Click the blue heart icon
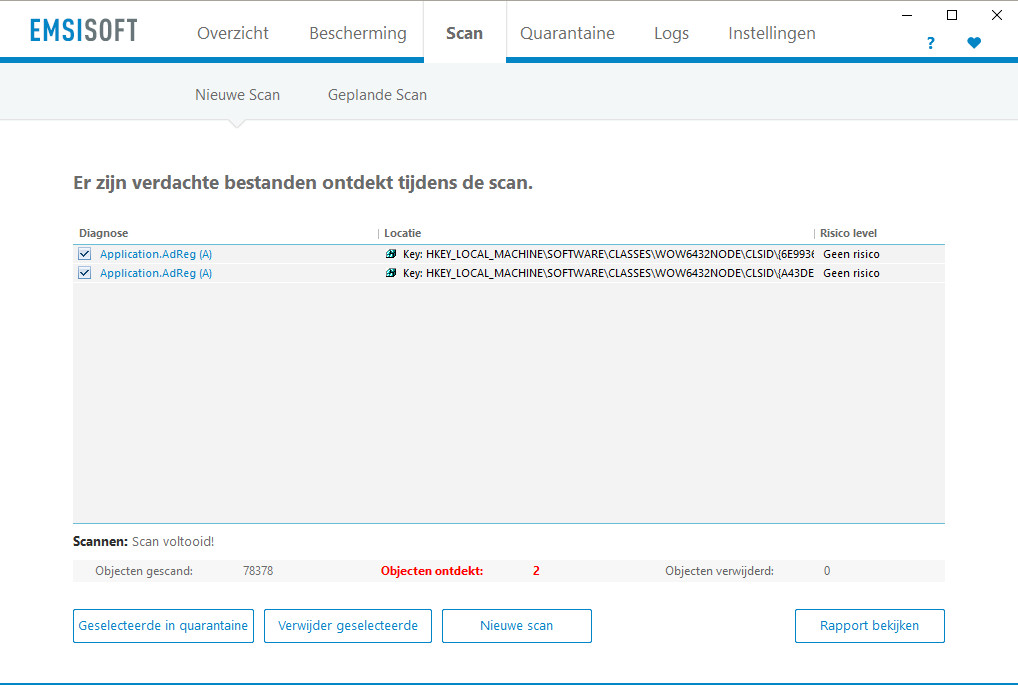Screen dimensions: 1018x685 click(x=974, y=43)
